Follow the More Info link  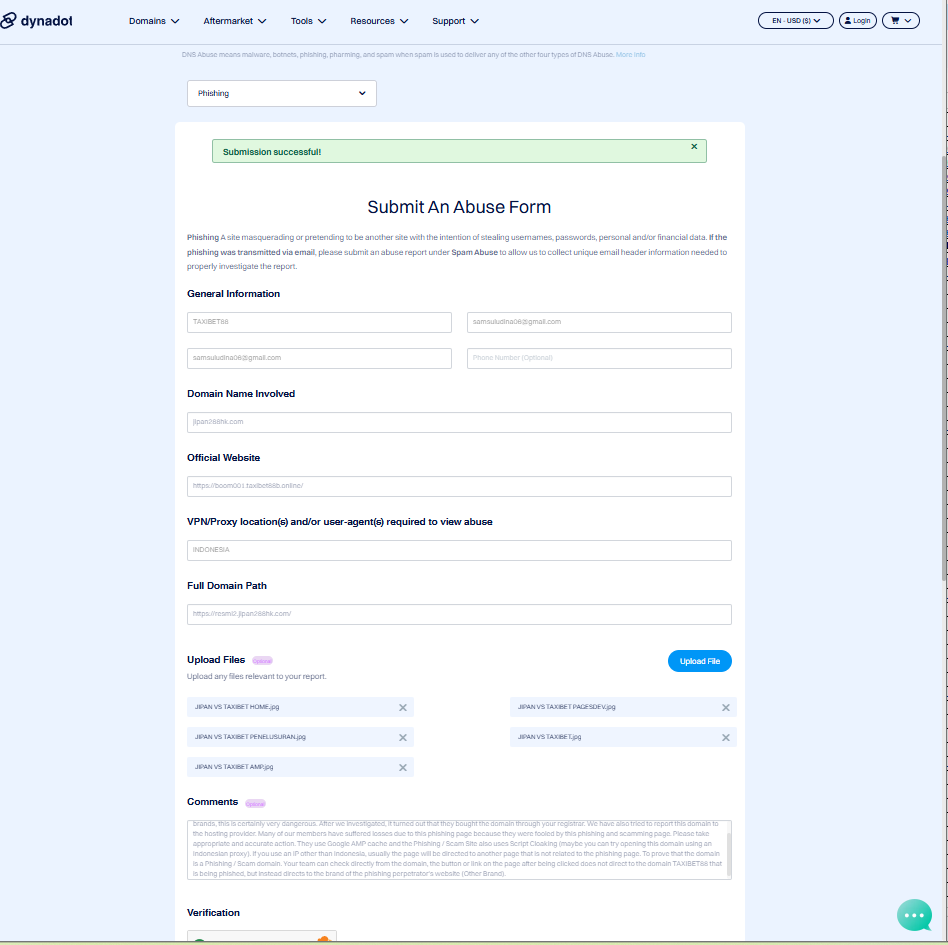(630, 54)
